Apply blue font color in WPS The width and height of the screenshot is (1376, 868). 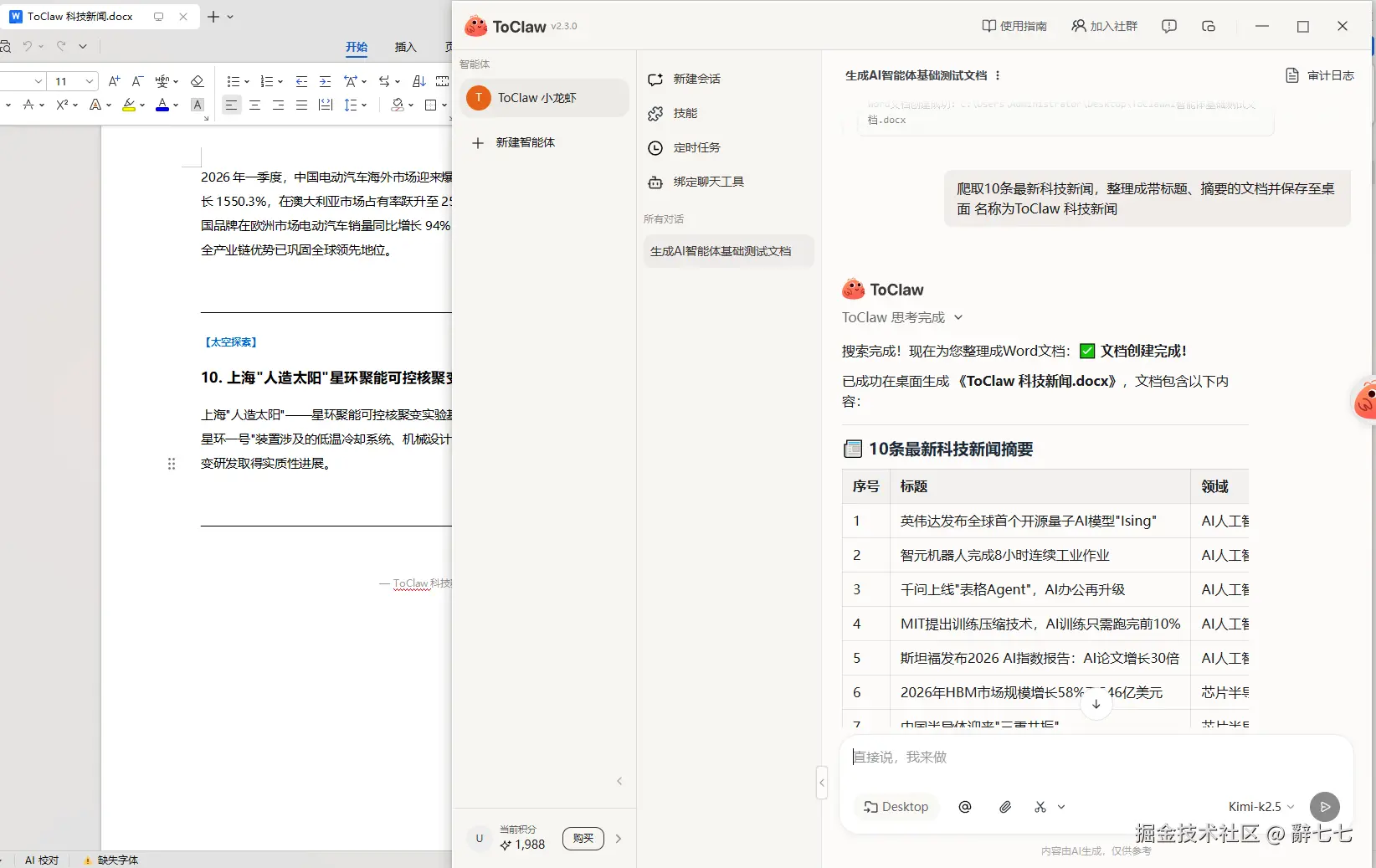click(x=162, y=105)
